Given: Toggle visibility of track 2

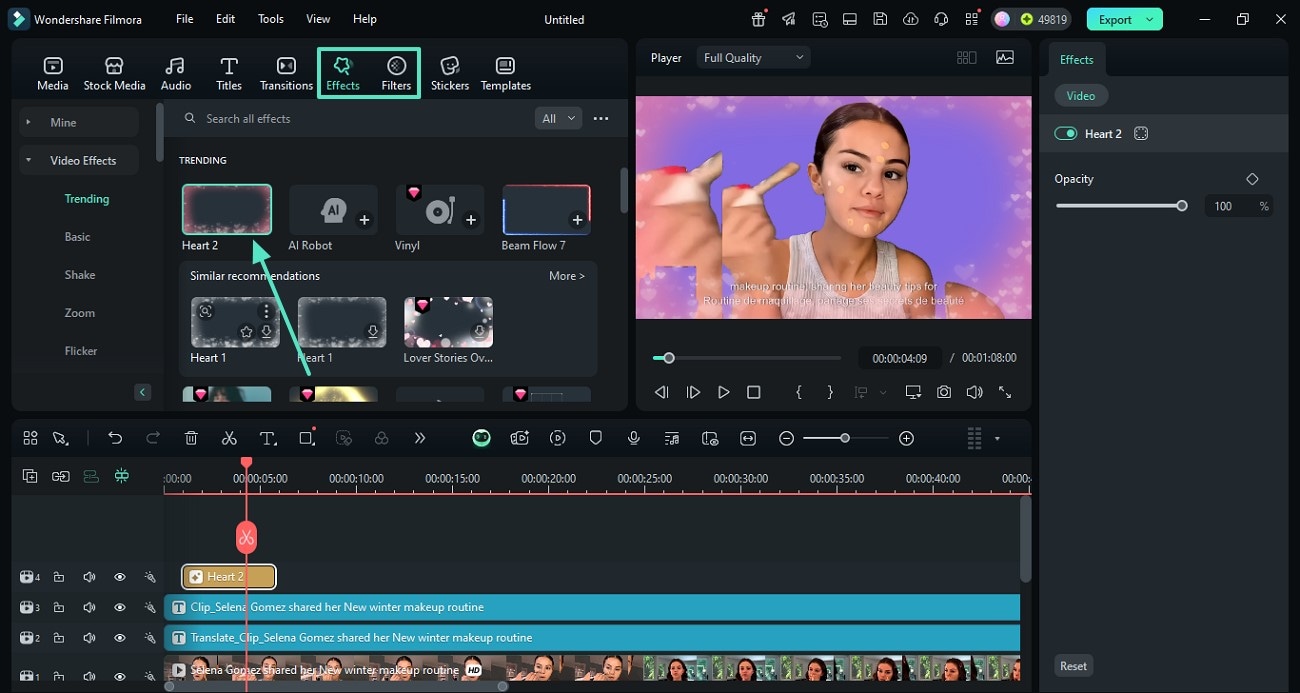Looking at the screenshot, I should (119, 637).
